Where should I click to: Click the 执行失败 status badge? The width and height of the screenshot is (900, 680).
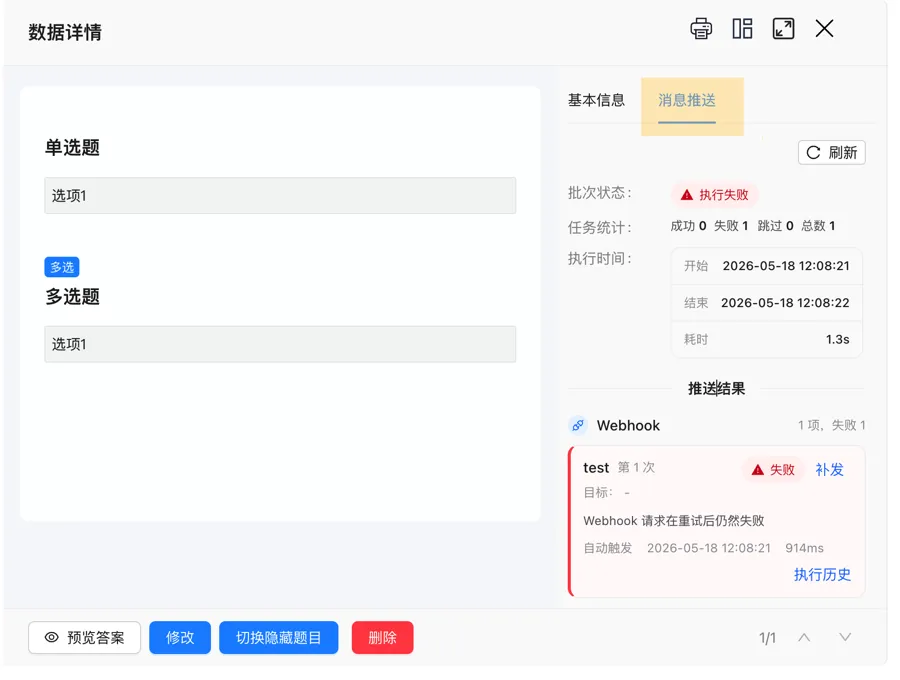pos(715,195)
